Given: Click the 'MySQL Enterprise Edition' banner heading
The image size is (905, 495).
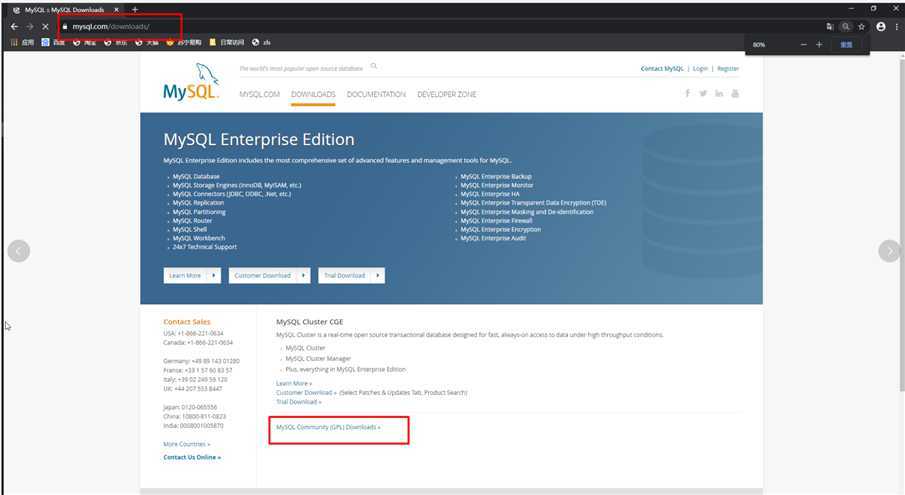Looking at the screenshot, I should 259,140.
